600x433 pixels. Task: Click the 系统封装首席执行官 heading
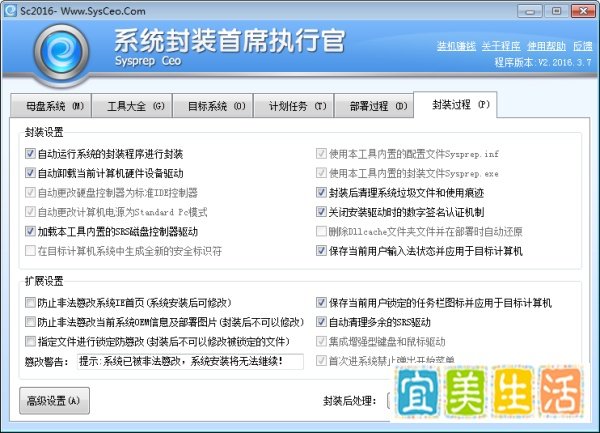coord(230,41)
